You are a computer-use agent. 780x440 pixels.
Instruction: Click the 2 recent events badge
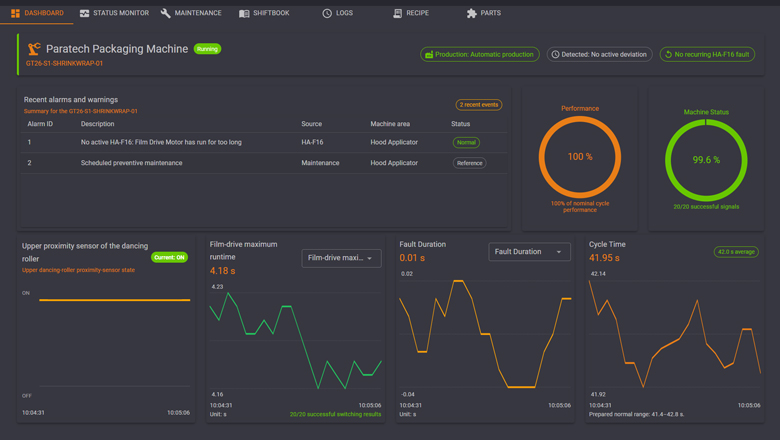pyautogui.click(x=479, y=104)
